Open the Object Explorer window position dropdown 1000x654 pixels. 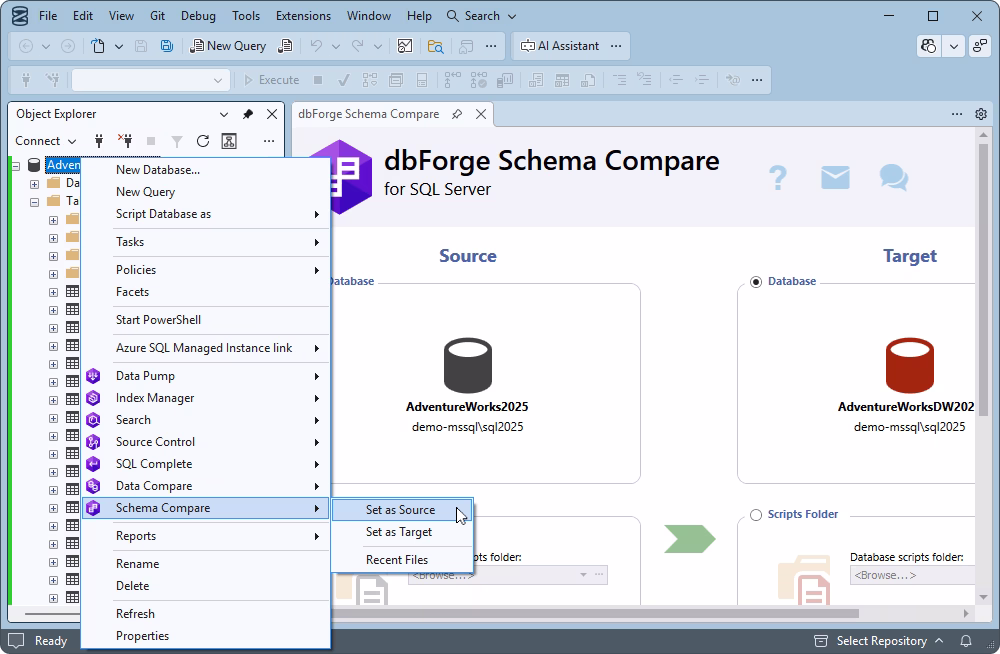click(x=224, y=114)
